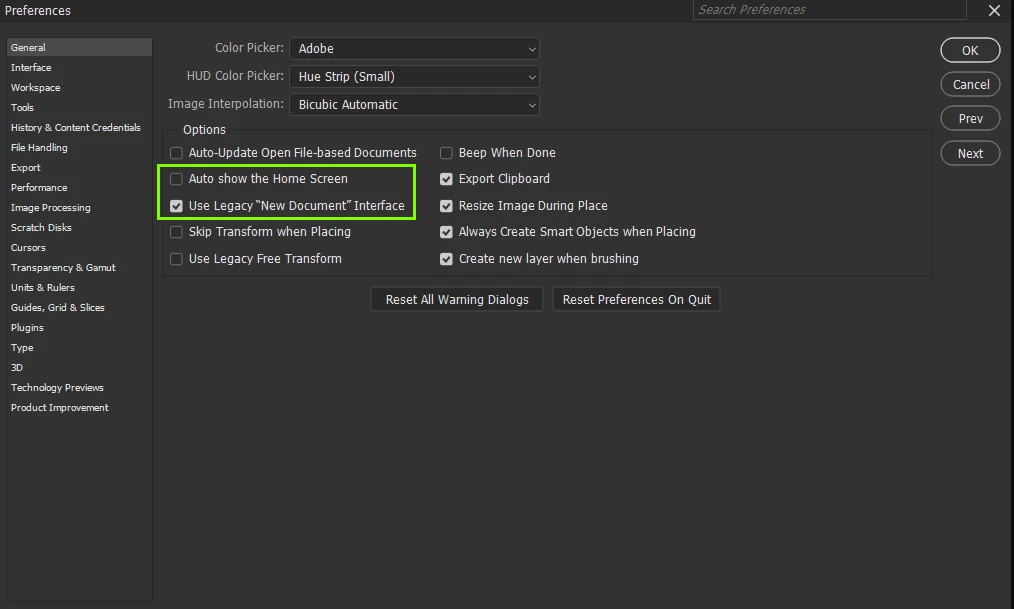Enable Auto-Update Open File-based Documents
This screenshot has height=609, width=1014.
click(176, 153)
